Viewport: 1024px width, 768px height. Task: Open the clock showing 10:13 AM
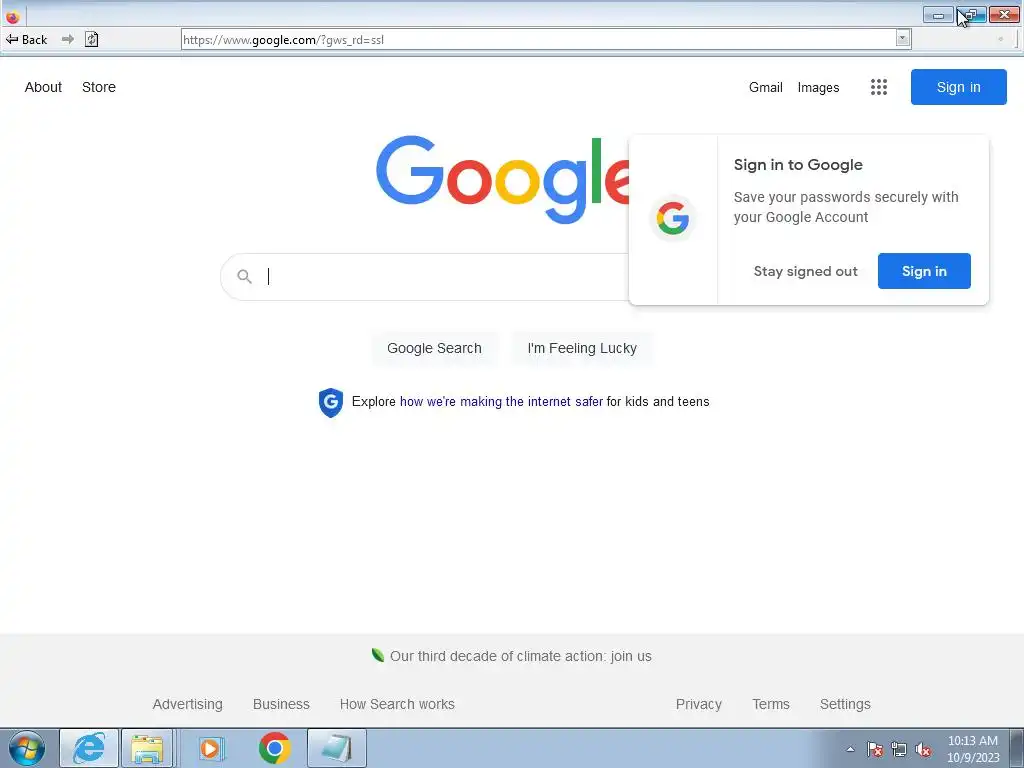[x=973, y=748]
